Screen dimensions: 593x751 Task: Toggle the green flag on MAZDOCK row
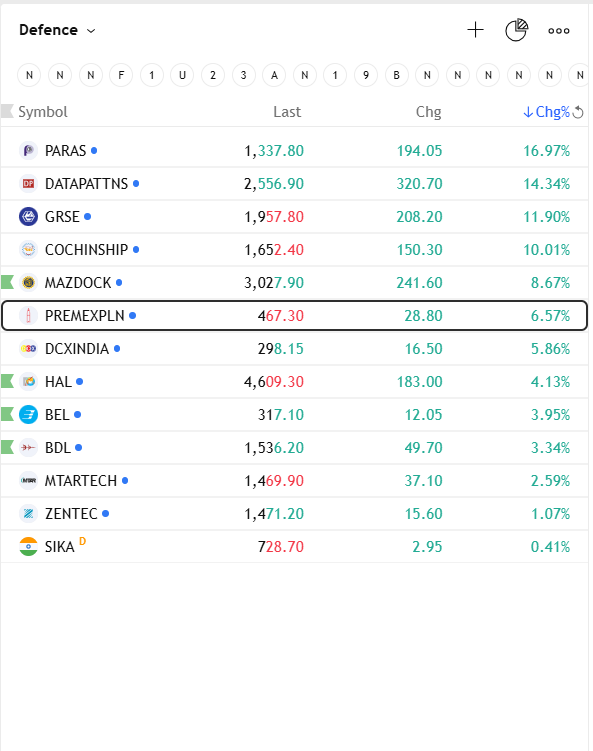pos(7,282)
